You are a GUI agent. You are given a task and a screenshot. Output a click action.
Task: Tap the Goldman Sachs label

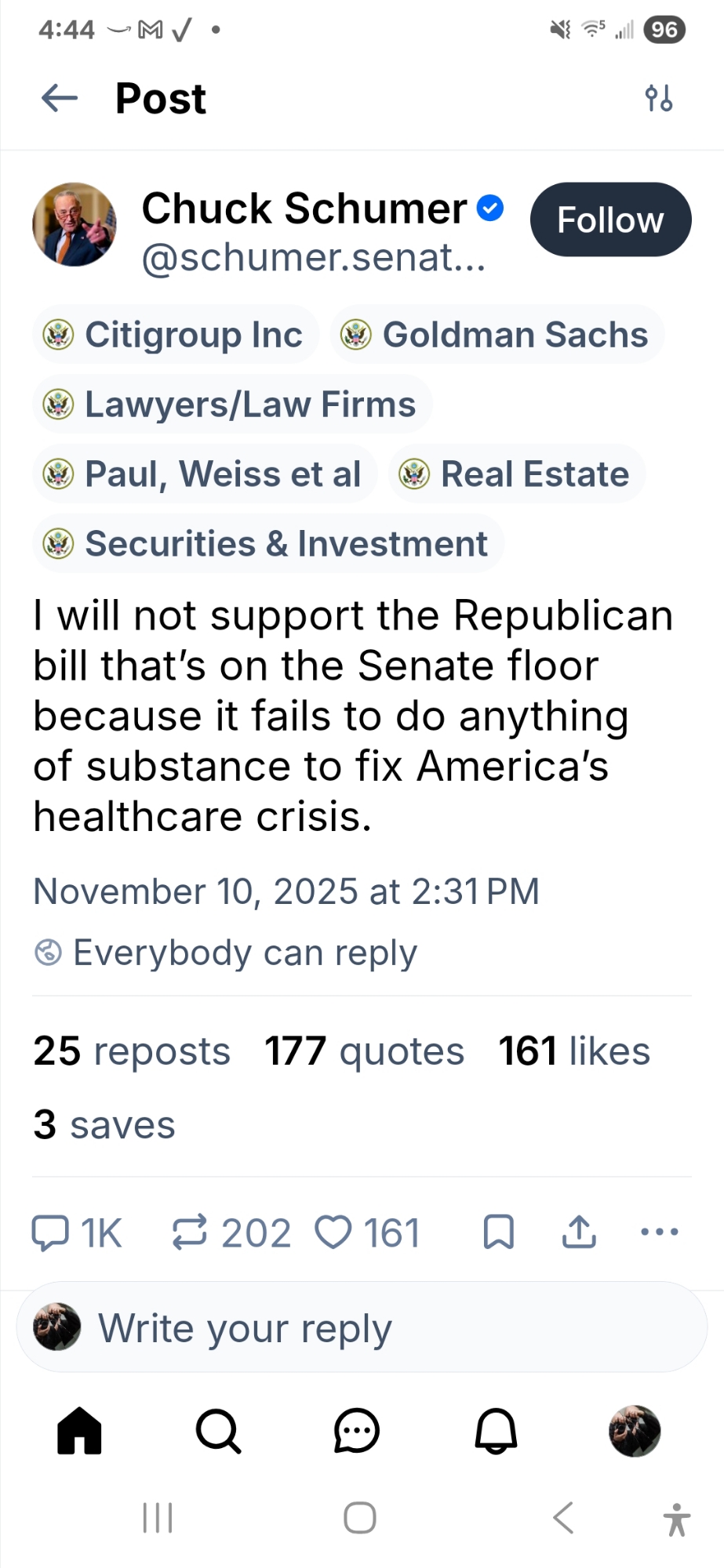[x=497, y=335]
